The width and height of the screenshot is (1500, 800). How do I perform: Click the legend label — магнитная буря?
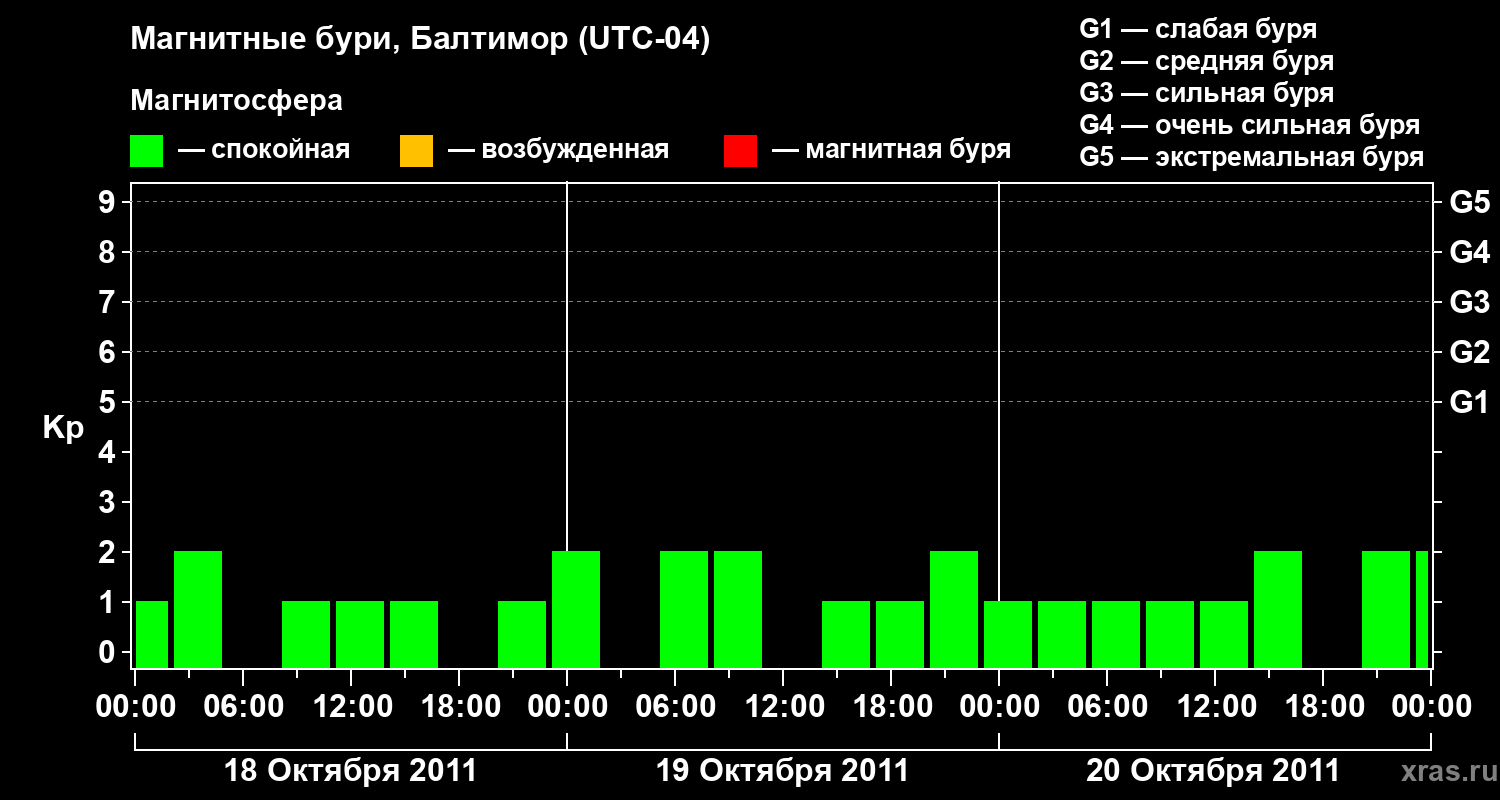click(x=892, y=150)
